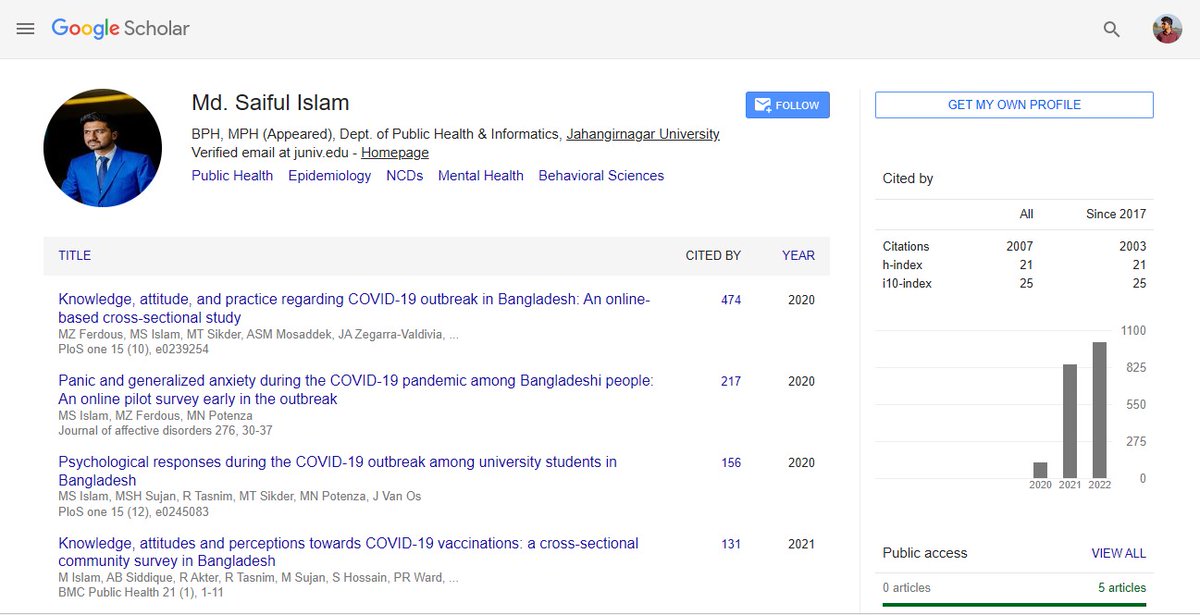Click the Follow envelope button
Viewport: 1200px width, 615px height.
pos(787,104)
